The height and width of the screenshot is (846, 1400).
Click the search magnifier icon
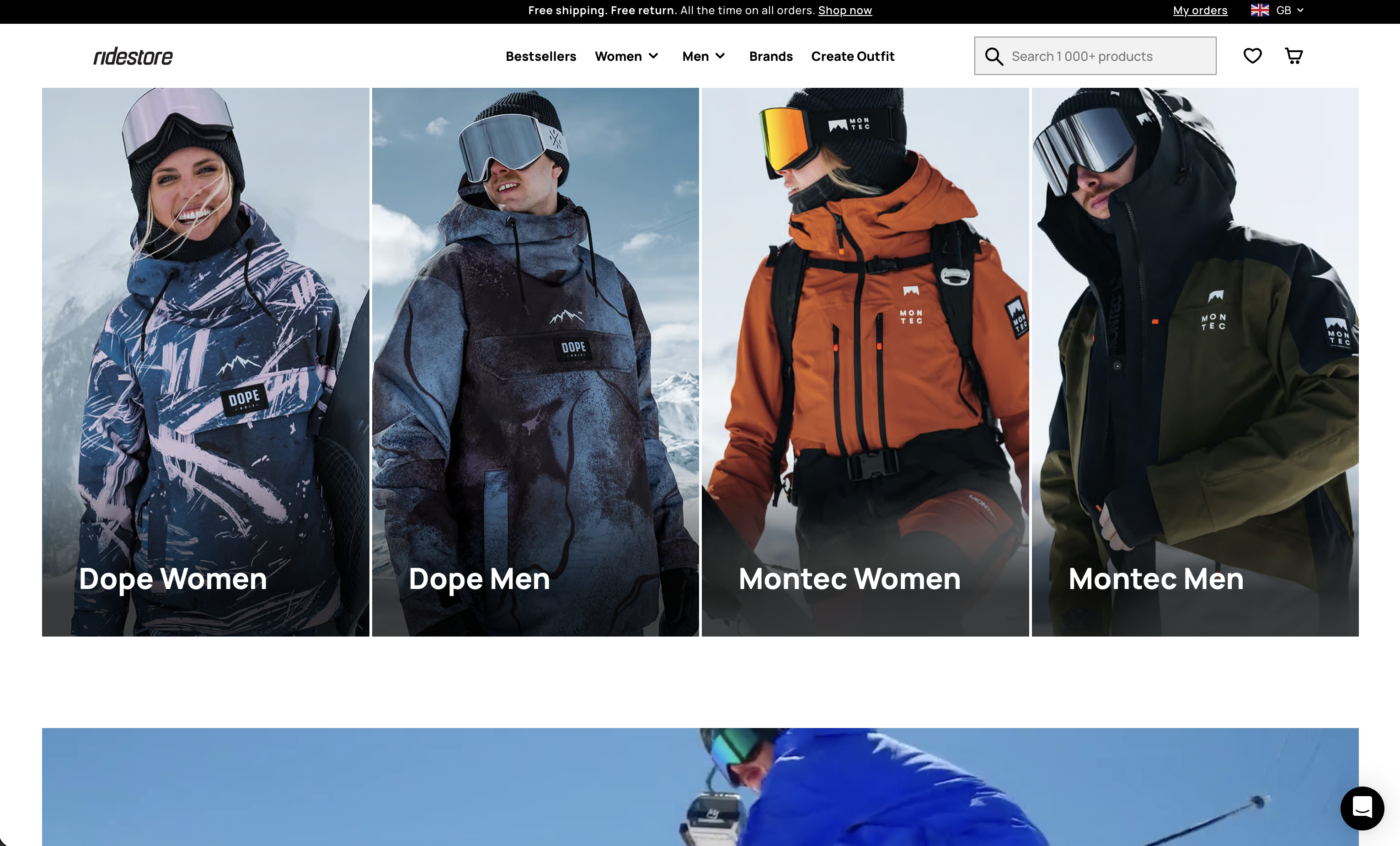pyautogui.click(x=994, y=56)
